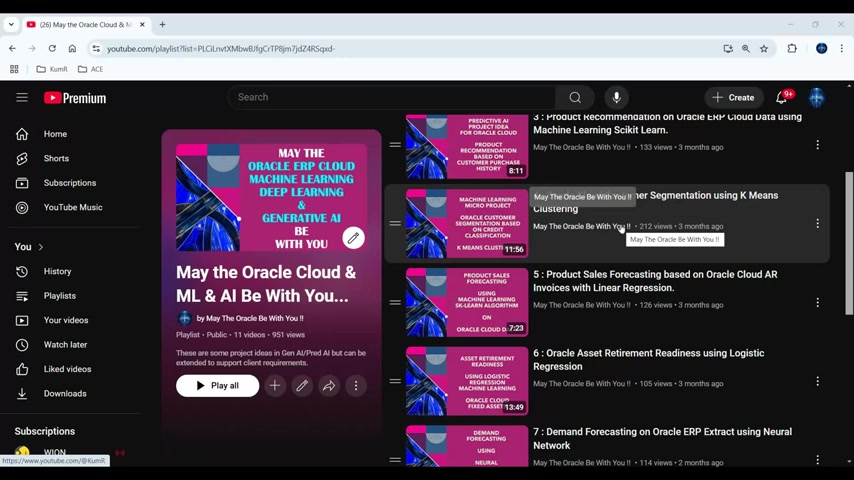The height and width of the screenshot is (480, 854).
Task: Expand the You section chevron
Action: coord(41,247)
